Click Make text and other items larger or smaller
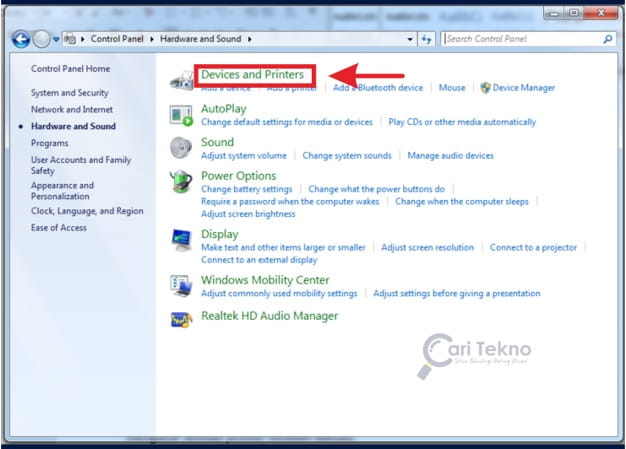Image resolution: width=626 pixels, height=449 pixels. (283, 247)
